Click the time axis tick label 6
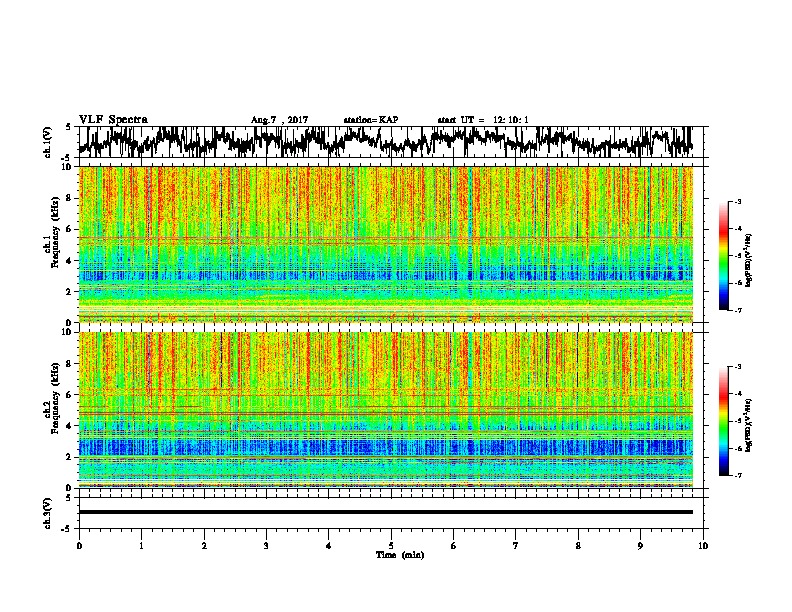Screen dimensions: 792x612 tap(454, 546)
